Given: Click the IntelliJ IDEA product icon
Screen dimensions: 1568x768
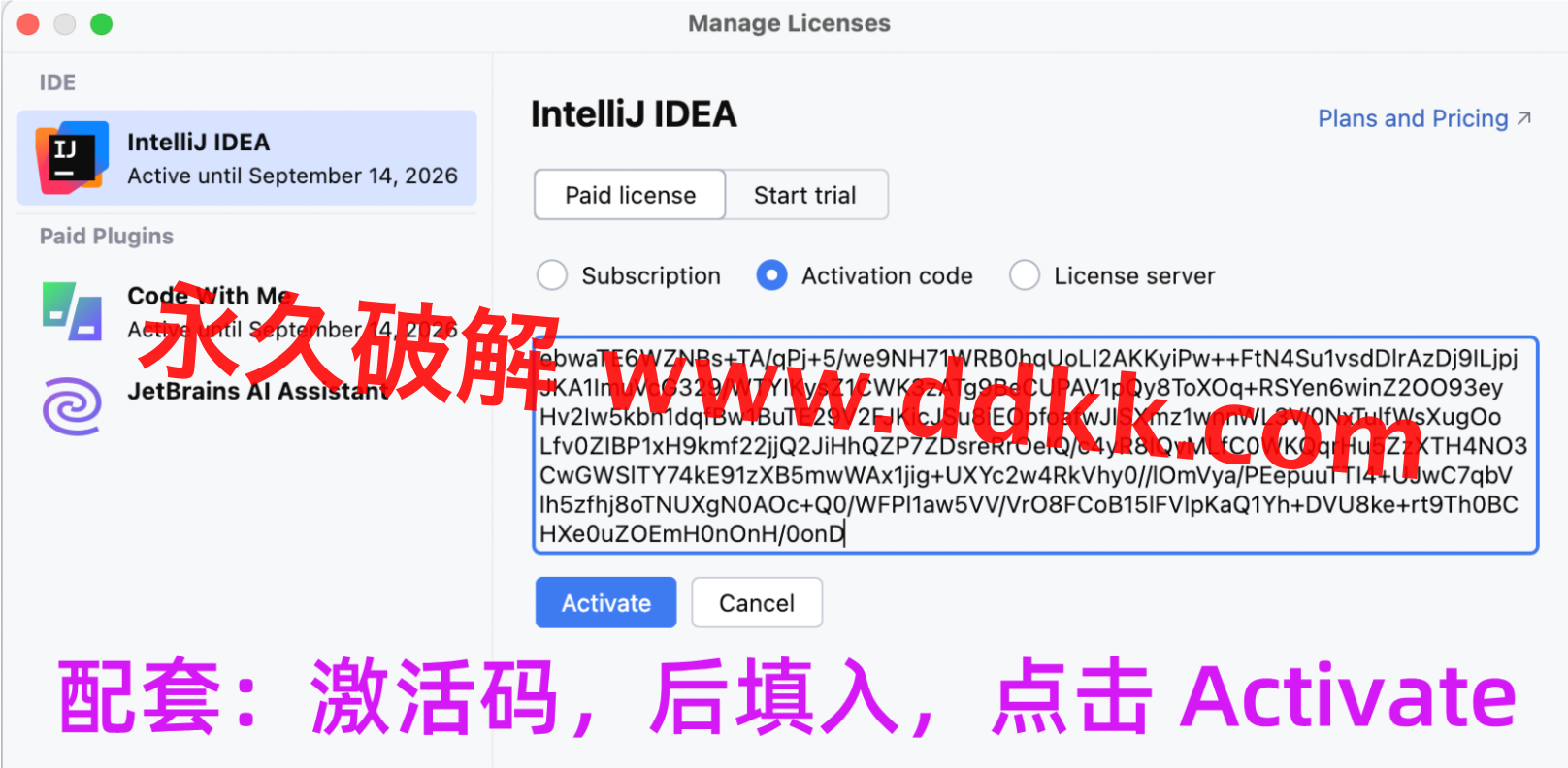Looking at the screenshot, I should point(72,158).
